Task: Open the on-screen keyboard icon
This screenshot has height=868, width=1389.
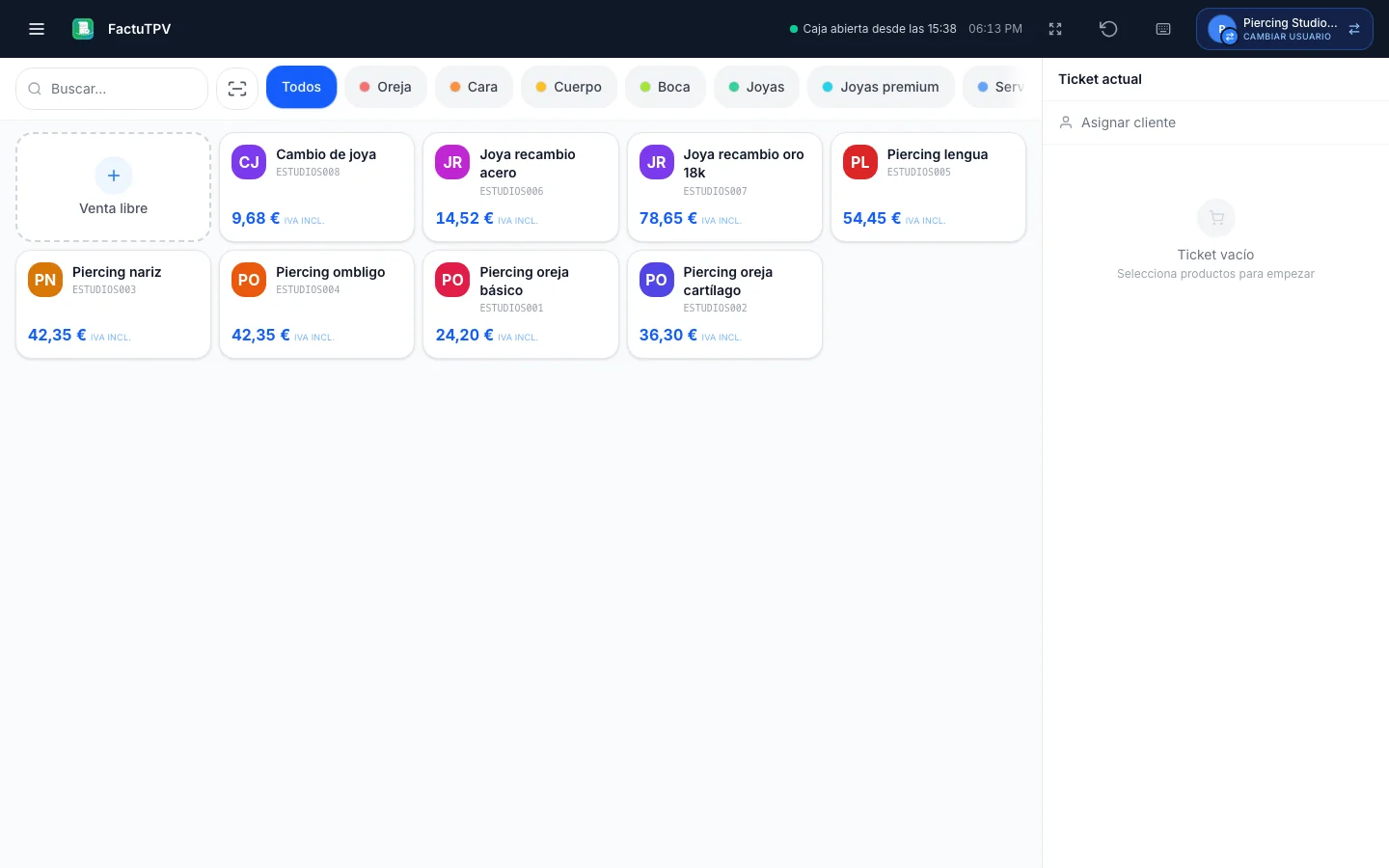Action: (1163, 29)
